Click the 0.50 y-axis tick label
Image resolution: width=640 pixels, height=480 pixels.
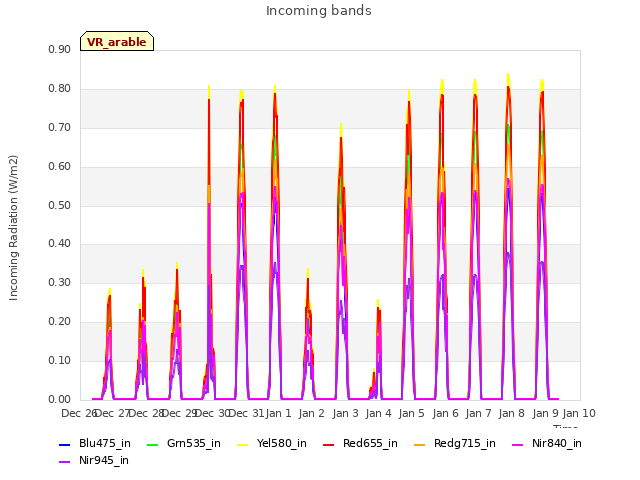pyautogui.click(x=60, y=205)
